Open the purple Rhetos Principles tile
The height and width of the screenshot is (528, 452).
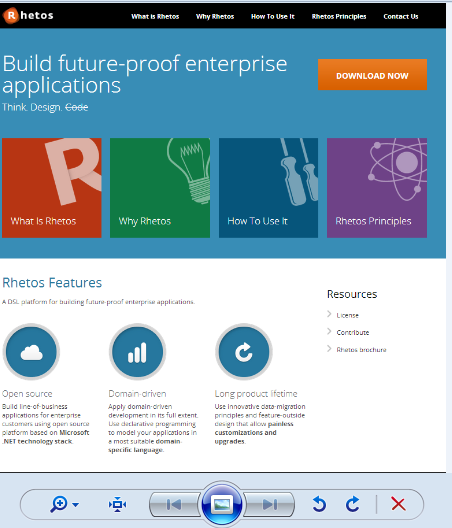pos(377,188)
